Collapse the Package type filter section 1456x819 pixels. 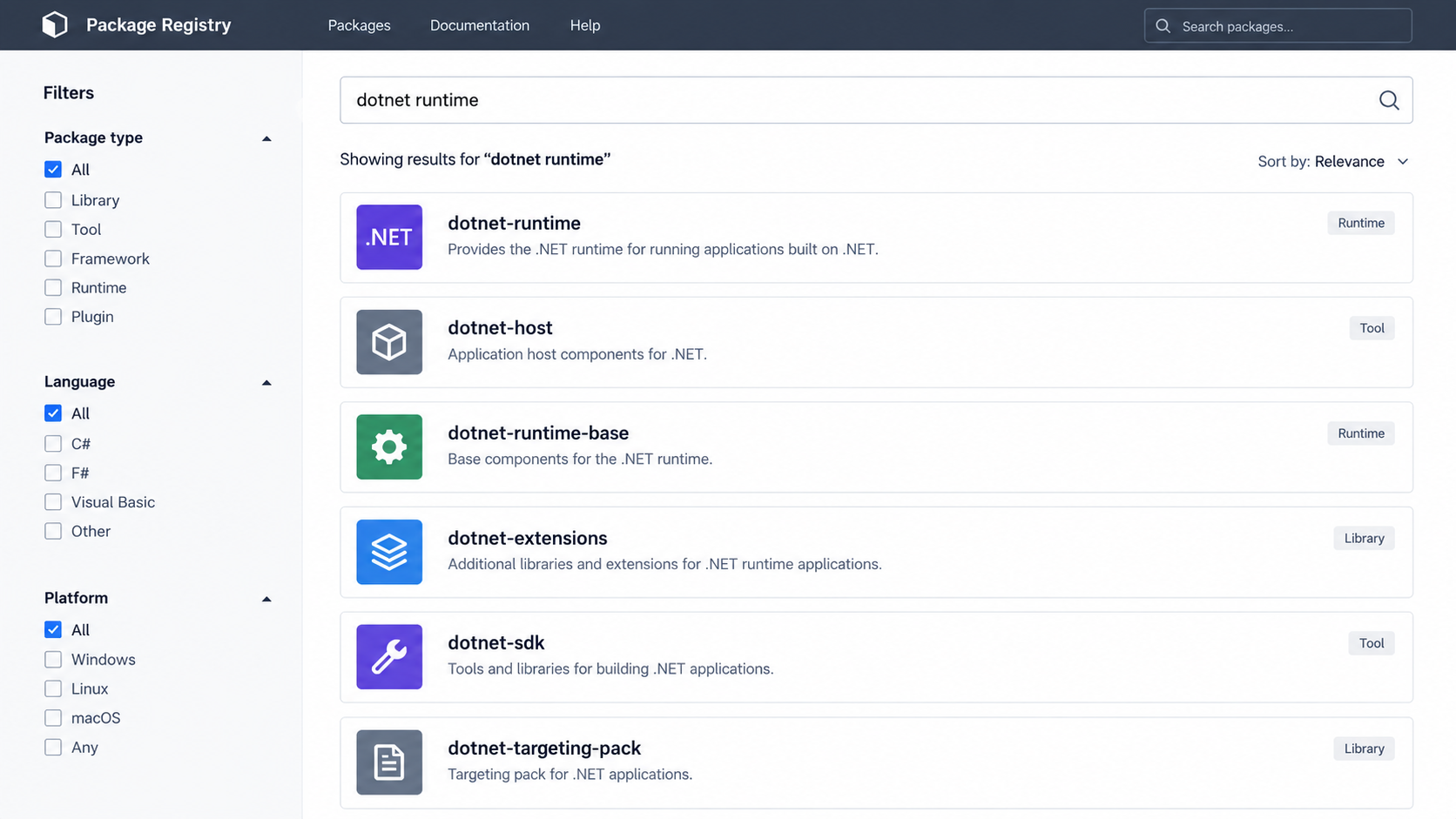(266, 138)
